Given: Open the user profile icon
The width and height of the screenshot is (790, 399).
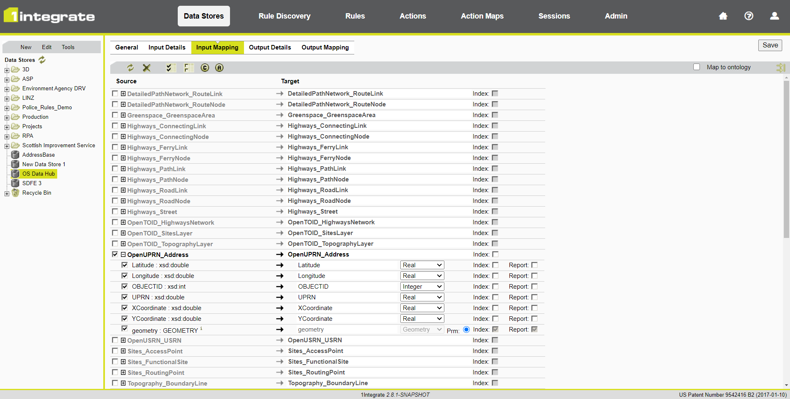Looking at the screenshot, I should pyautogui.click(x=774, y=16).
